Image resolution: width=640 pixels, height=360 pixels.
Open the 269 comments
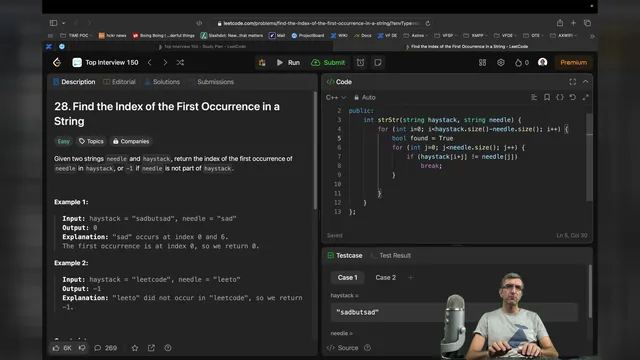105,348
